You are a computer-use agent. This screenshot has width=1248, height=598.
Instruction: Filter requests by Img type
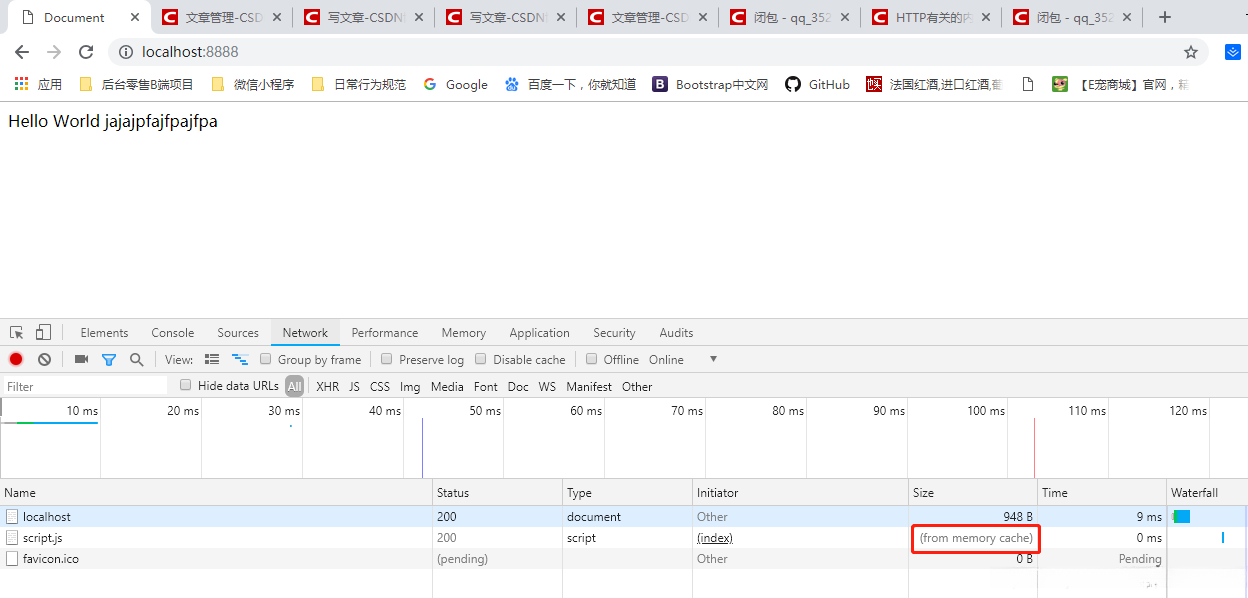(x=410, y=387)
